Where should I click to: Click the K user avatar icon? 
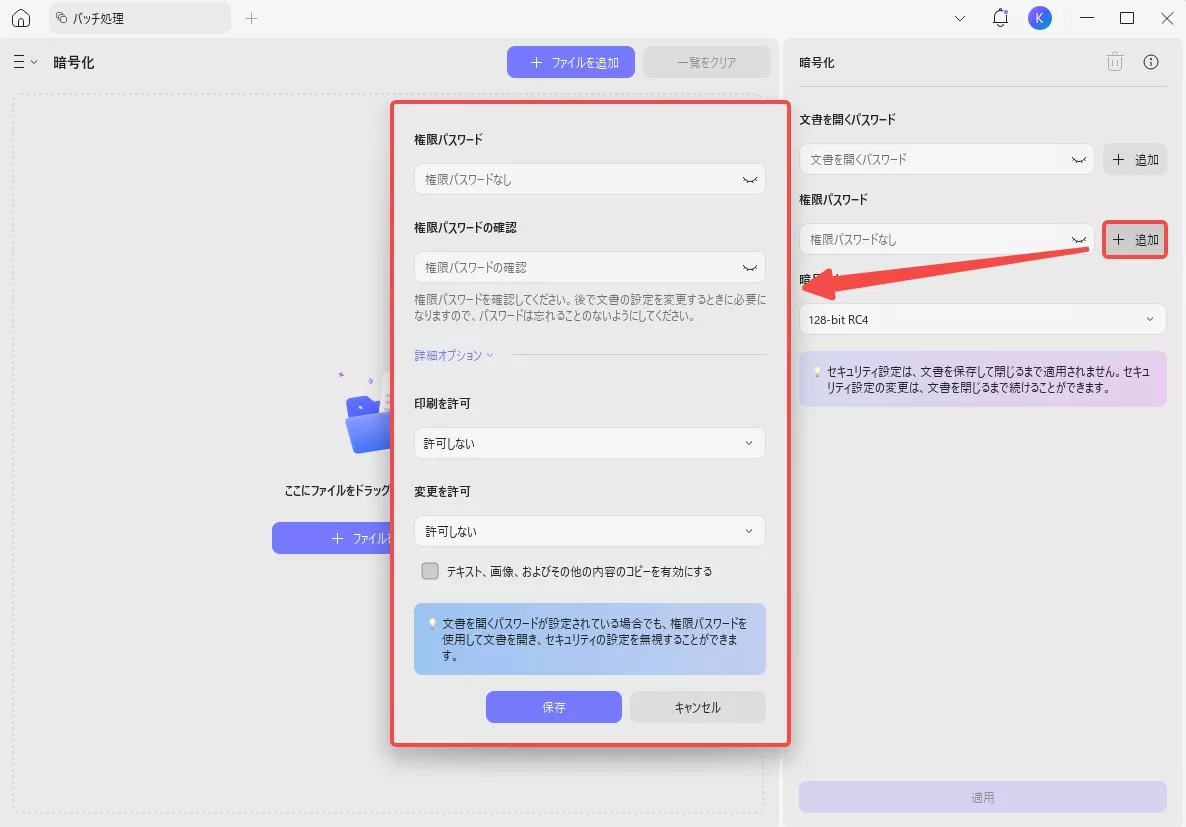click(x=1039, y=17)
